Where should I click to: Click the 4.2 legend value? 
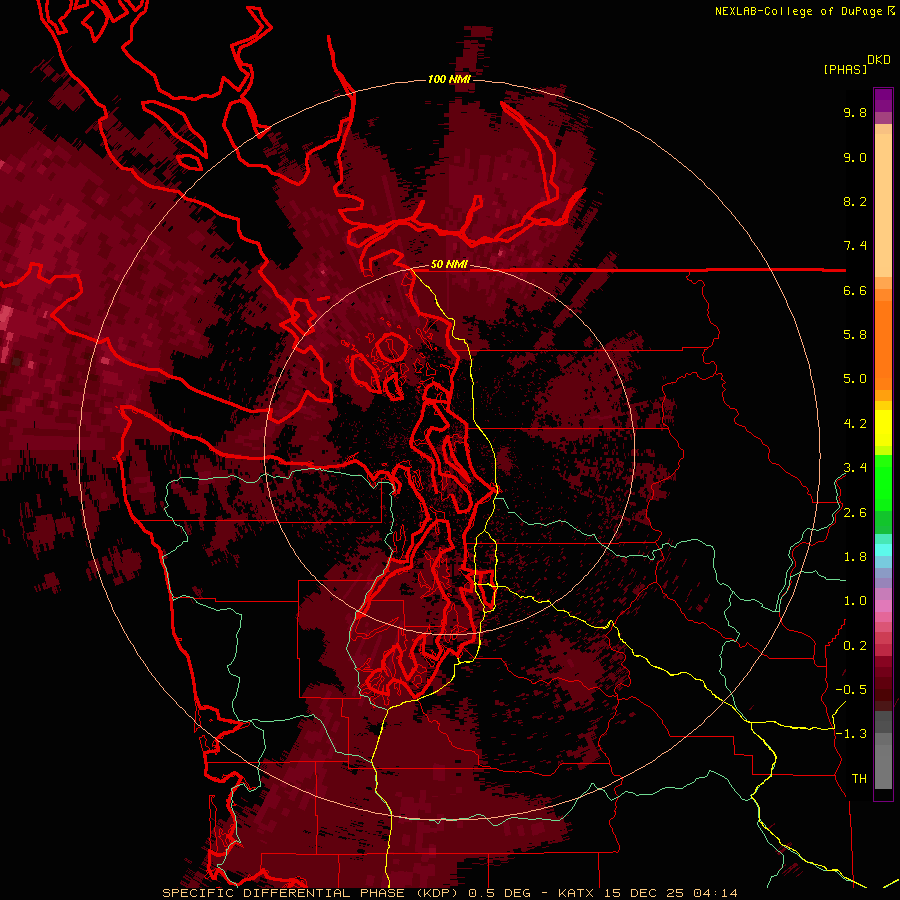855,424
